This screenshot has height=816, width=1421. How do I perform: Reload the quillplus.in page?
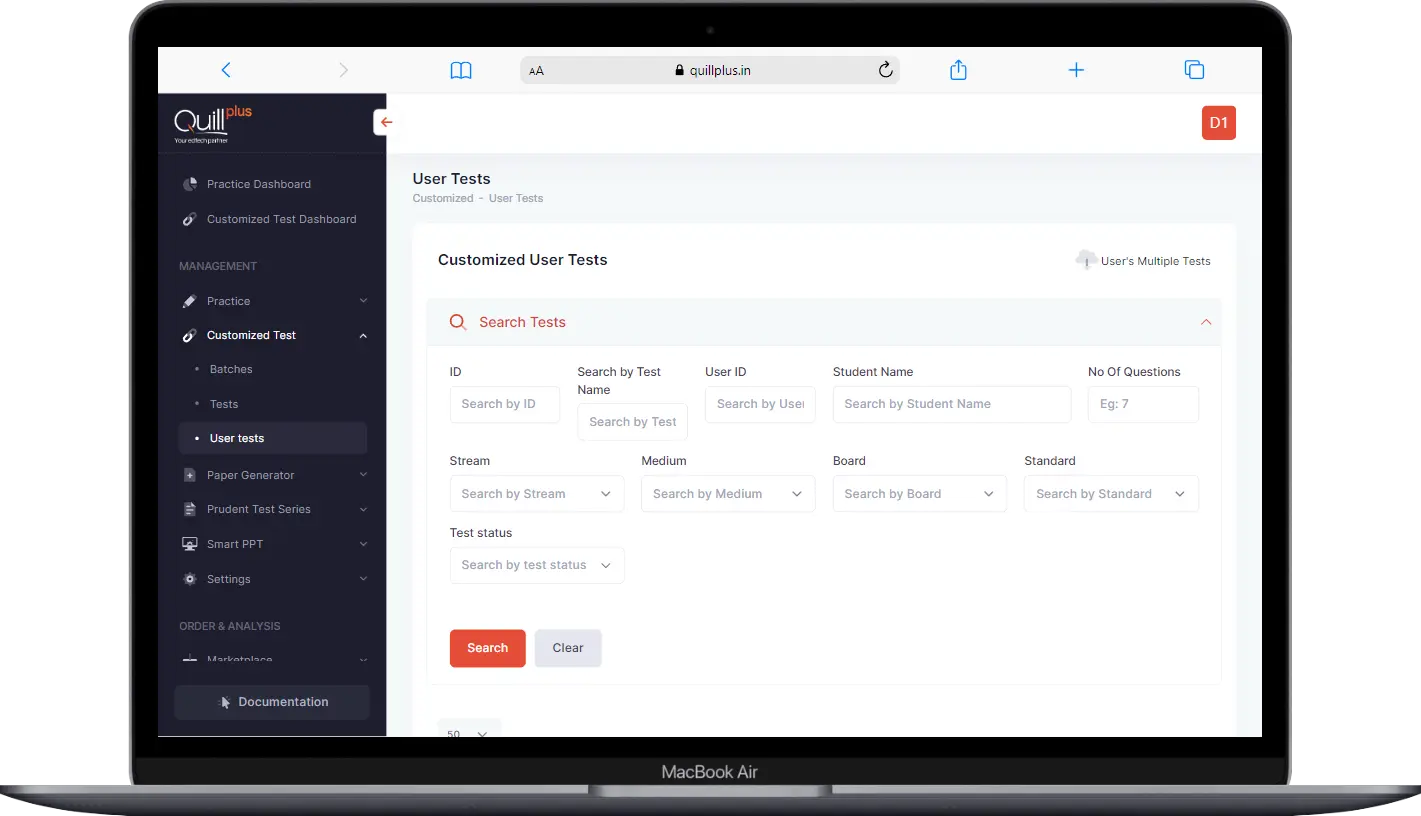point(884,69)
